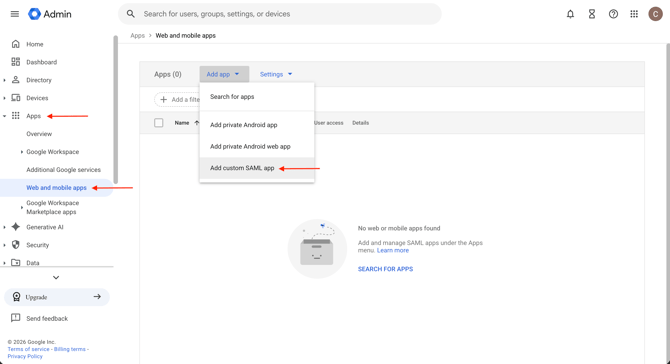Click the Directory person icon
Screen dimensions: 670x364
[16, 80]
